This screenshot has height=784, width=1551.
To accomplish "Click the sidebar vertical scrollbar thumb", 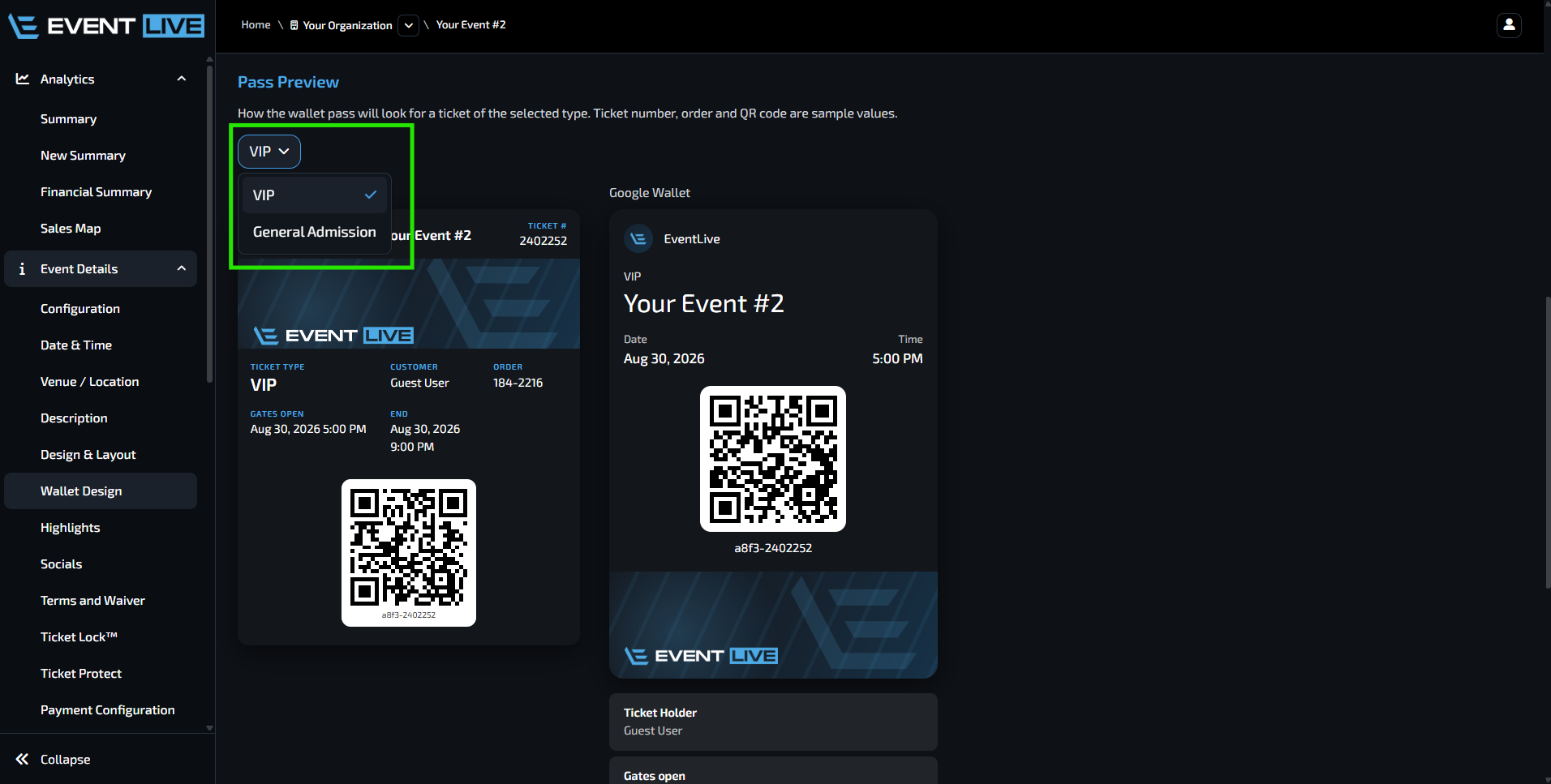I will tap(209, 223).
